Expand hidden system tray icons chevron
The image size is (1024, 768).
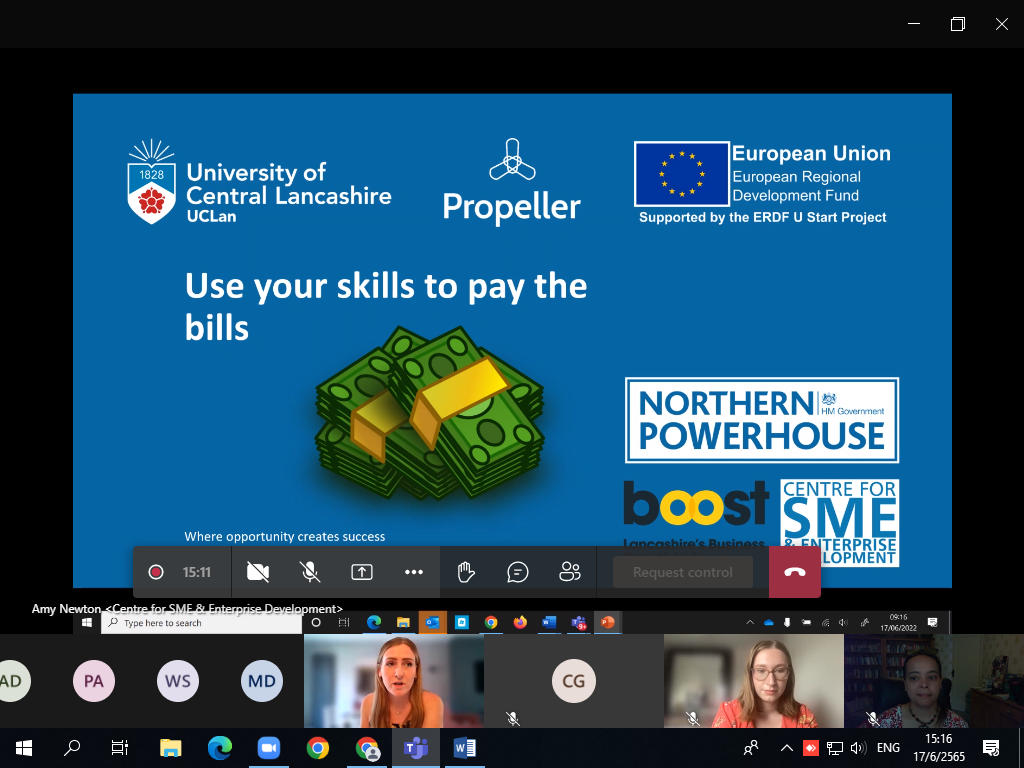coord(787,748)
